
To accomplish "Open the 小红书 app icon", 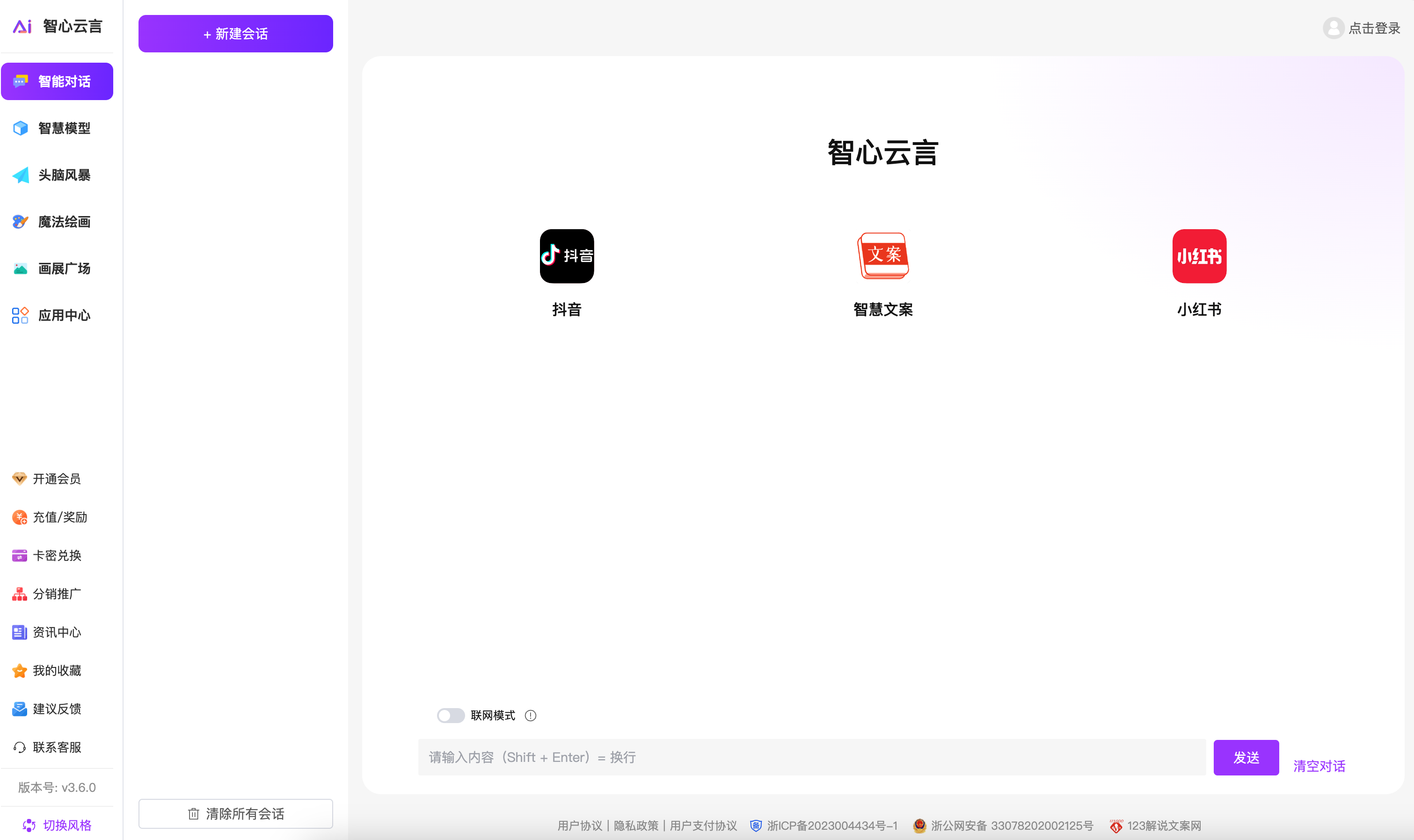I will [x=1199, y=256].
